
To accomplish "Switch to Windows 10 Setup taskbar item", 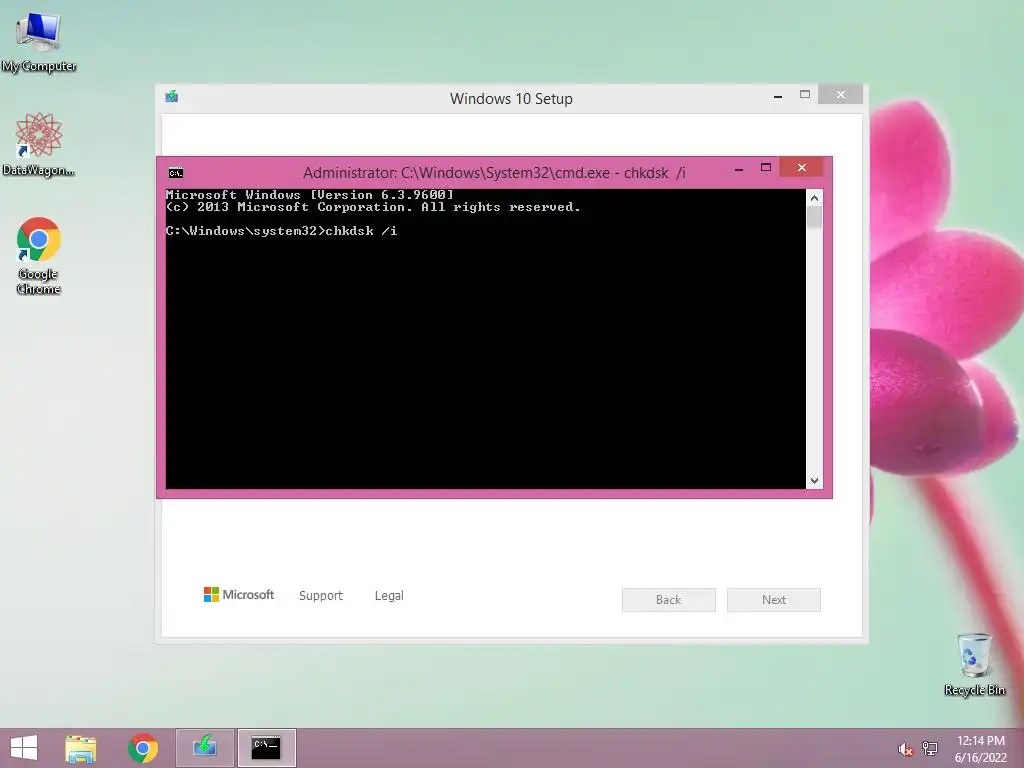I will (204, 748).
